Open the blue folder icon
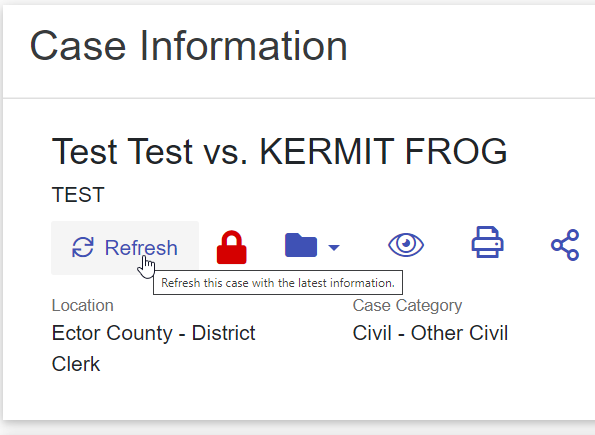Screen dimensions: 595x435 click(x=301, y=245)
